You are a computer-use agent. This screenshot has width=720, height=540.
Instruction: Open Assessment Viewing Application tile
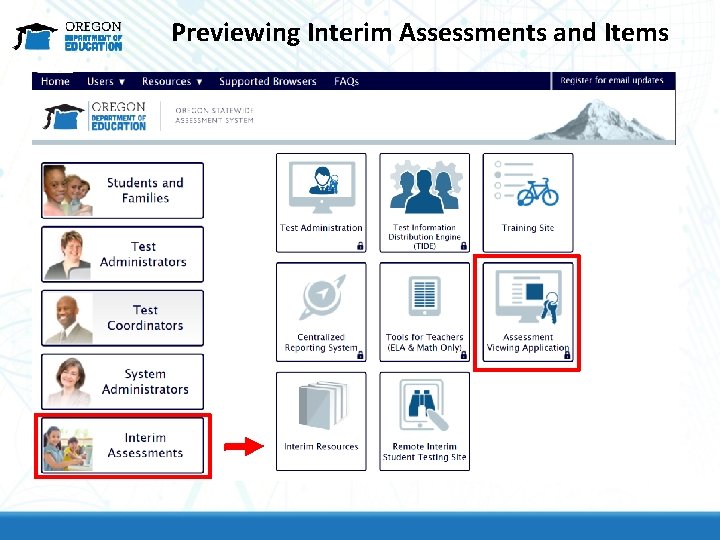[528, 312]
